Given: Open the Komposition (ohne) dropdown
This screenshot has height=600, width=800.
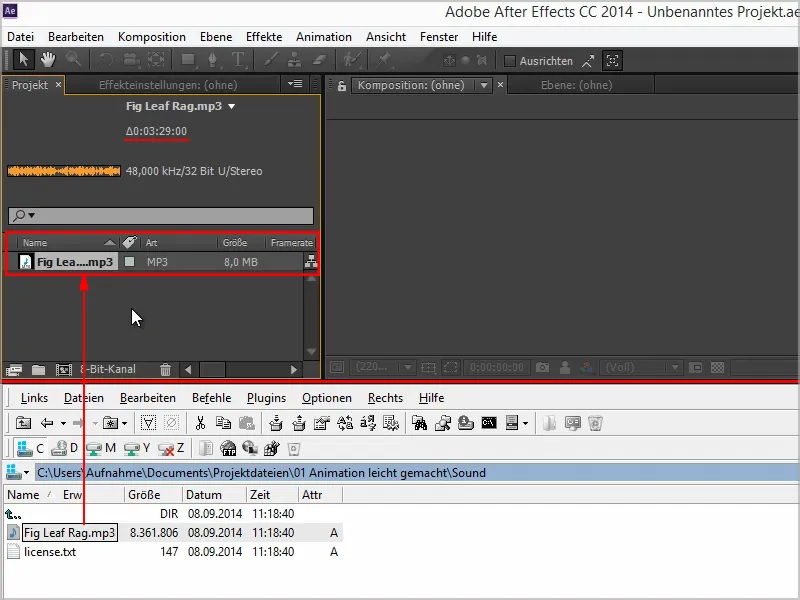Looking at the screenshot, I should 484,85.
